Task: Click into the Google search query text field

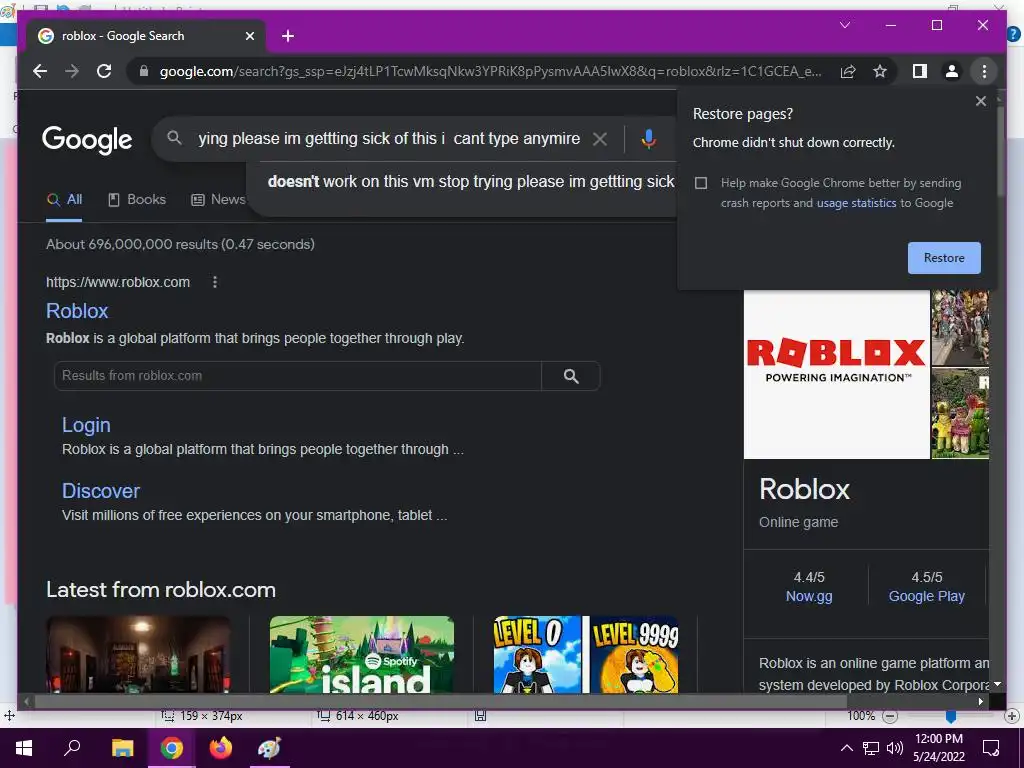Action: 389,138
